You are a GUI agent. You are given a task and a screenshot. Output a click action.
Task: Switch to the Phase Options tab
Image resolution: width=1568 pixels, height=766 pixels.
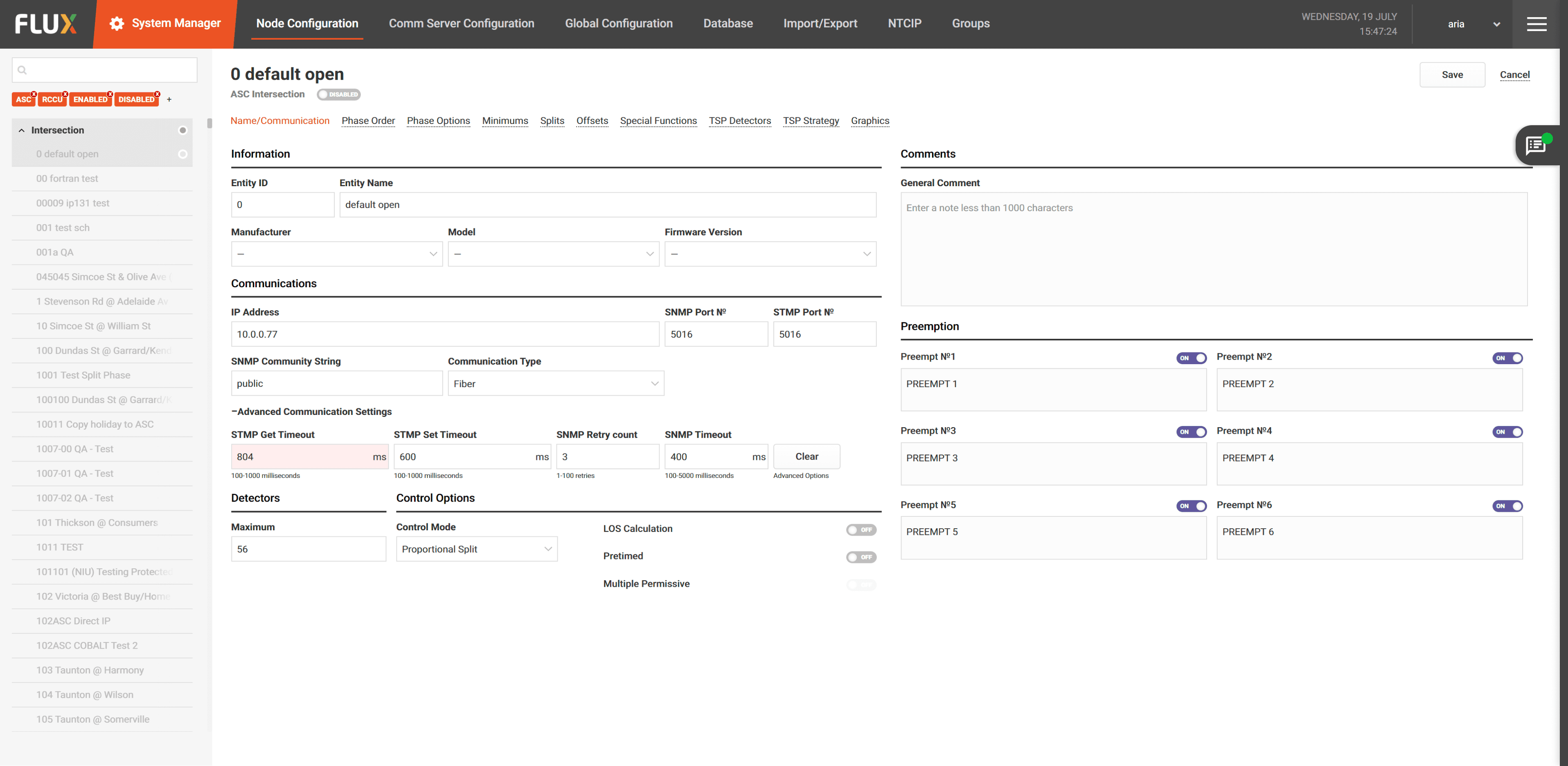tap(438, 121)
